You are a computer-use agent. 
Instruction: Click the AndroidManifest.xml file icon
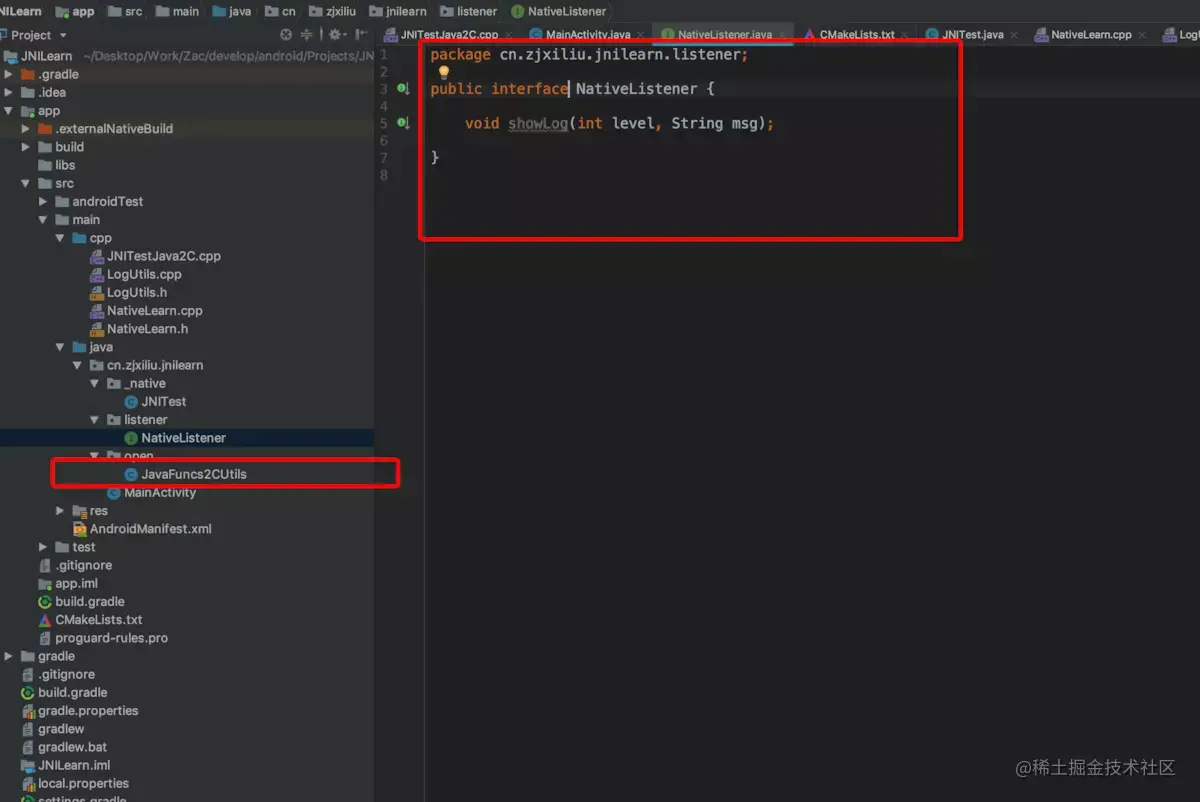tap(80, 529)
